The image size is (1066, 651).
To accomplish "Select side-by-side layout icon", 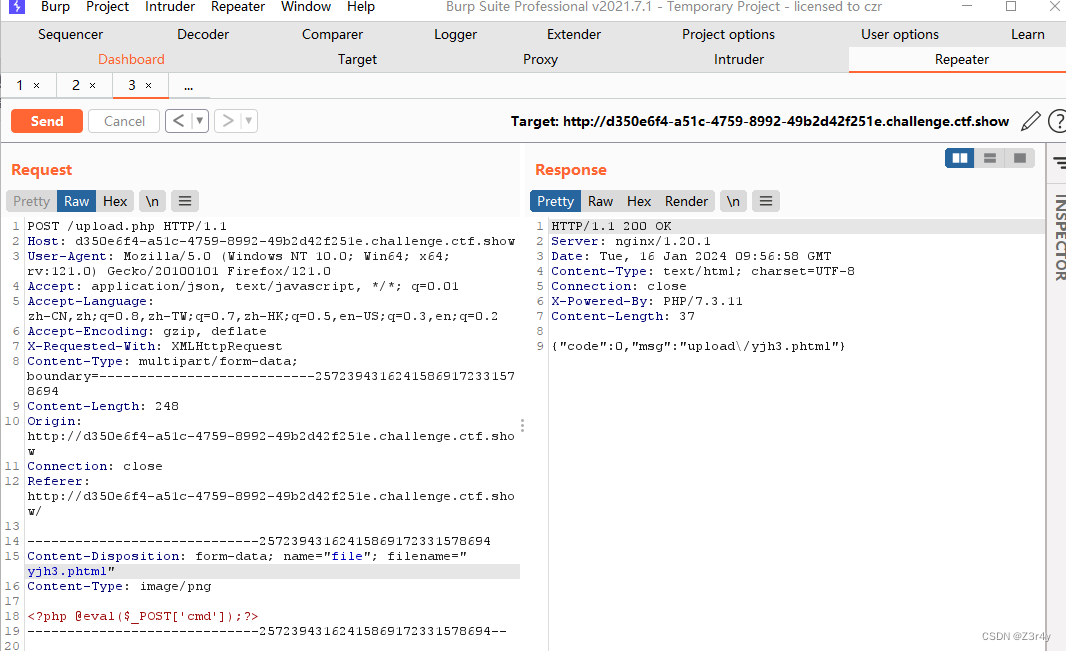I will click(960, 158).
